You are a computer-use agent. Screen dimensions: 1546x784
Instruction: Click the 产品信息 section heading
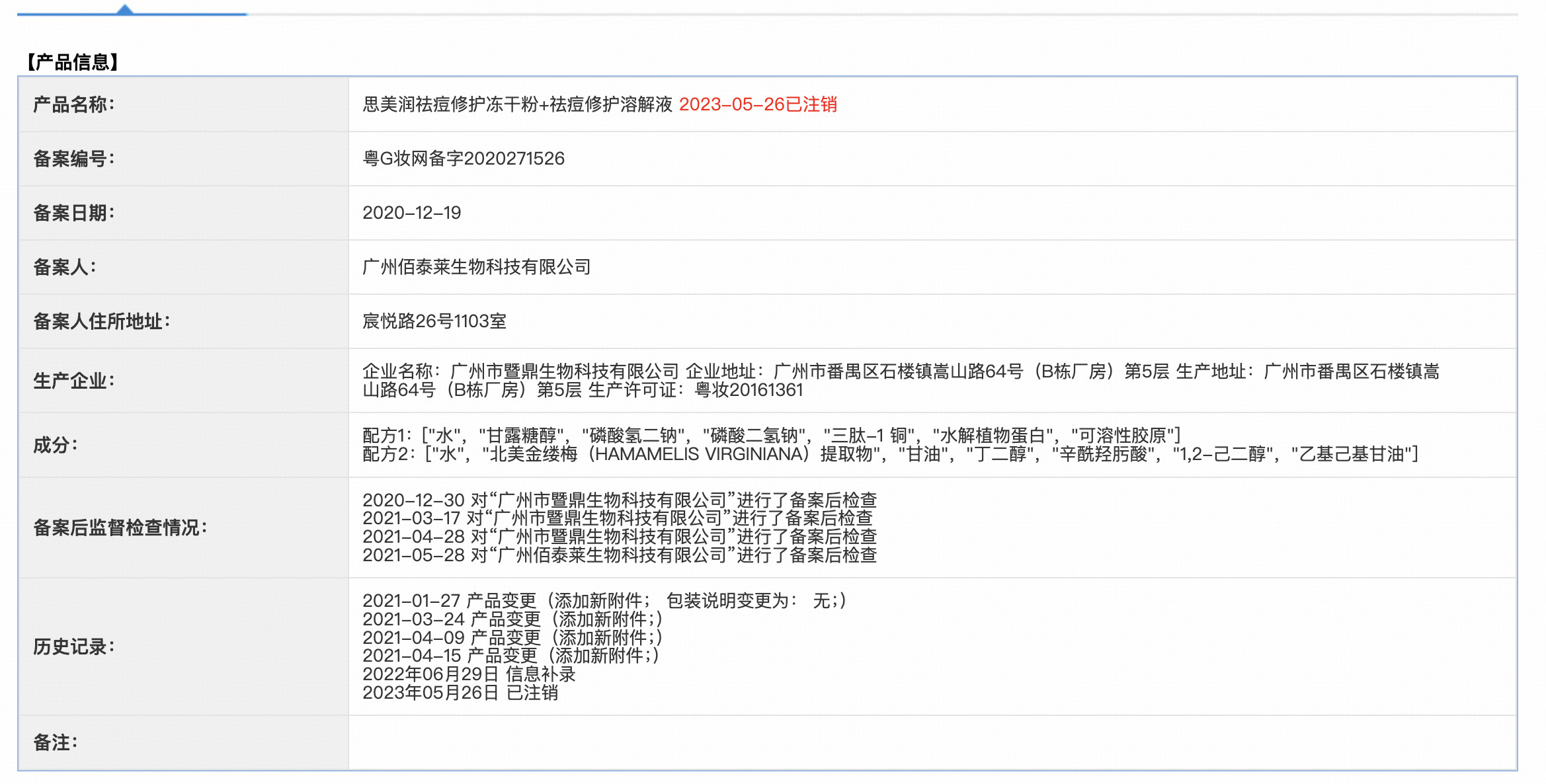pyautogui.click(x=72, y=62)
